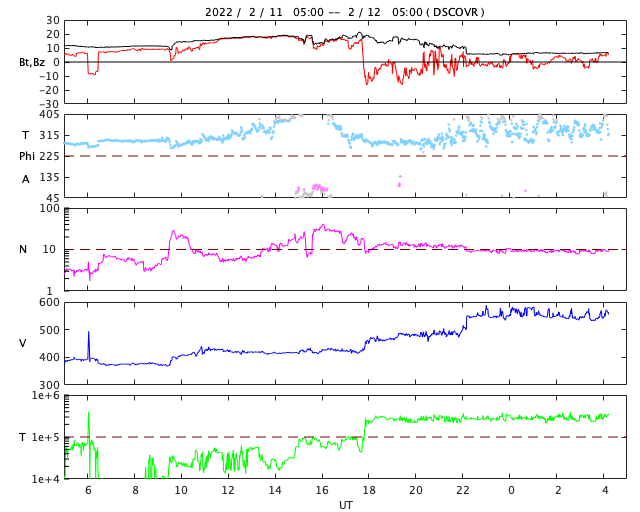
Task: Click the '20' tick on the Bt,Bz axis
Action: point(53,34)
